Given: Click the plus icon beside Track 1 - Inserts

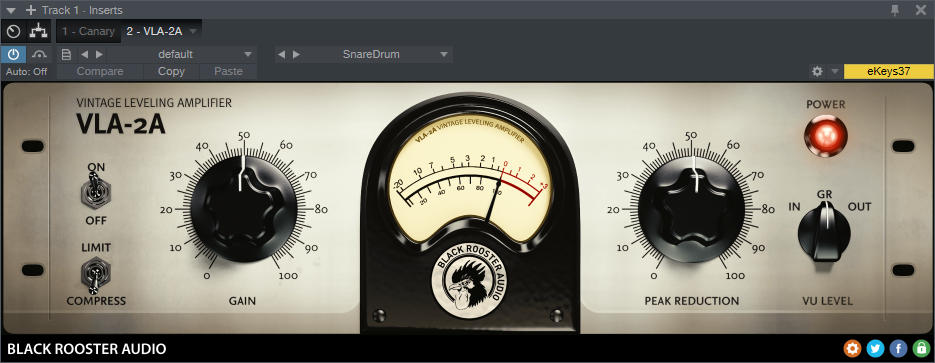Looking at the screenshot, I should [x=30, y=10].
